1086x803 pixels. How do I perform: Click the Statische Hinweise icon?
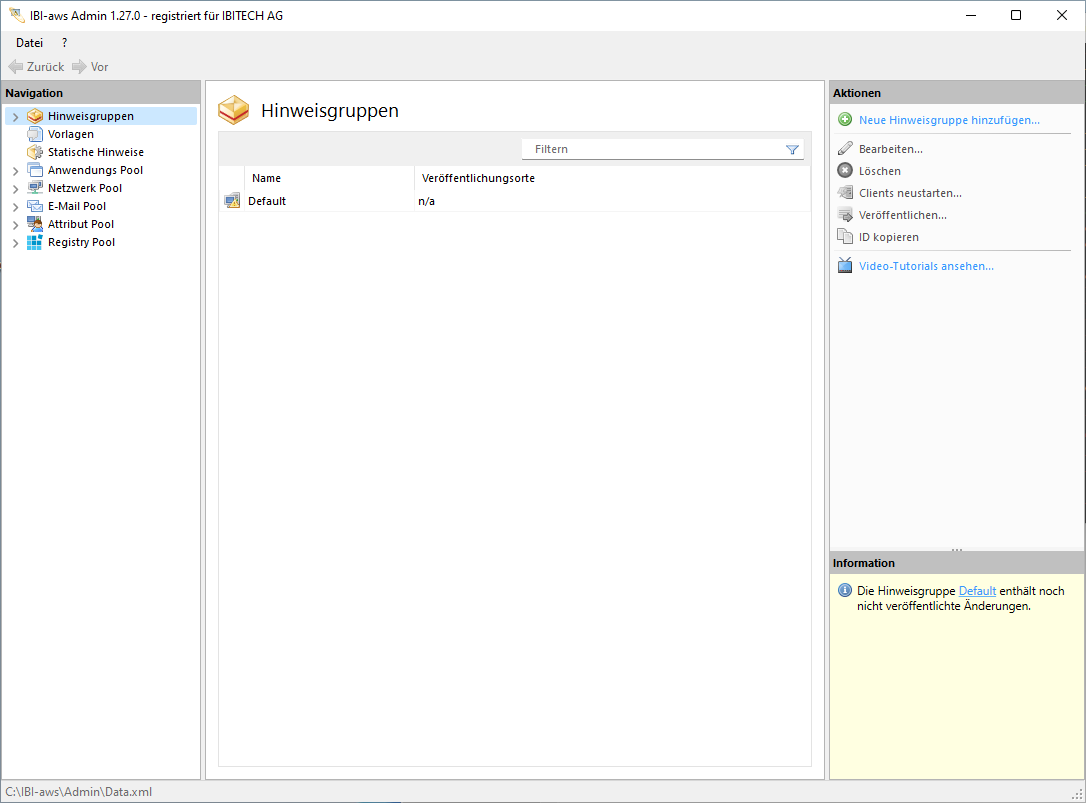(35, 152)
